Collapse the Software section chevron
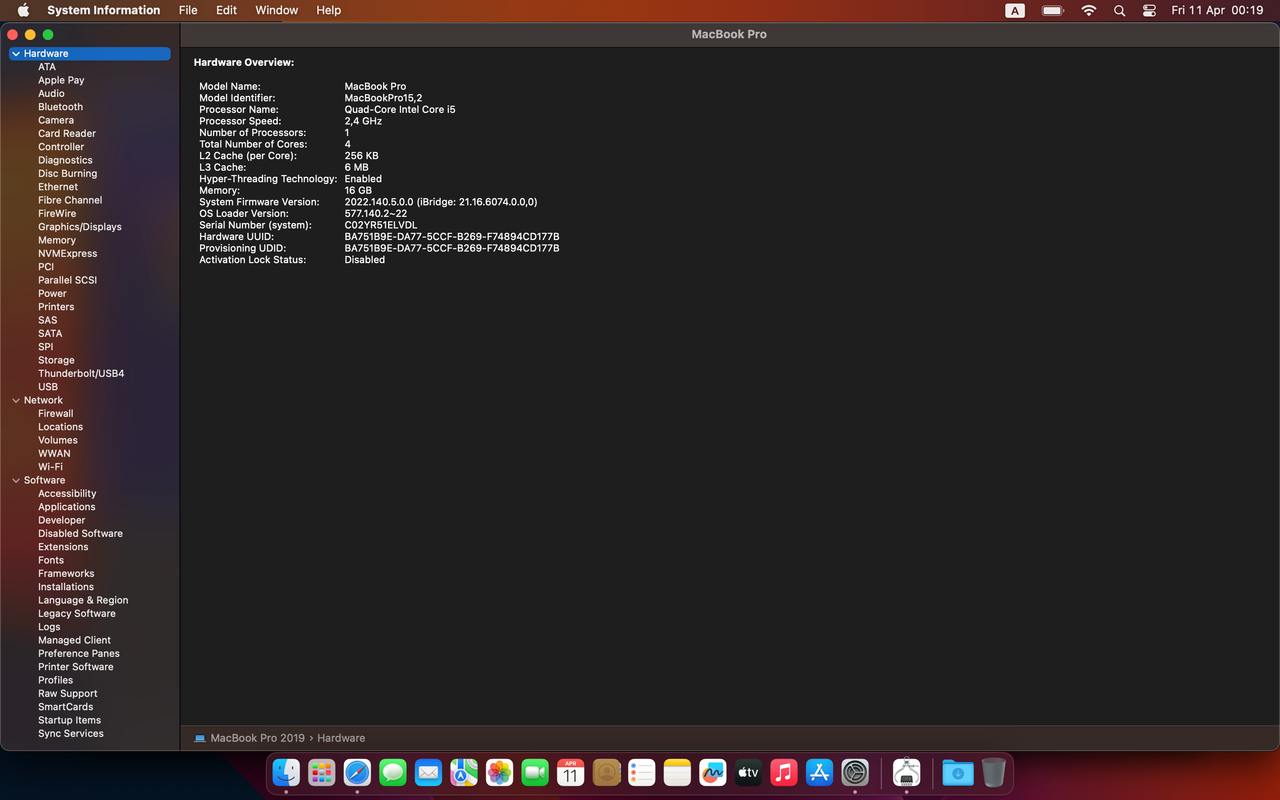 click(16, 480)
